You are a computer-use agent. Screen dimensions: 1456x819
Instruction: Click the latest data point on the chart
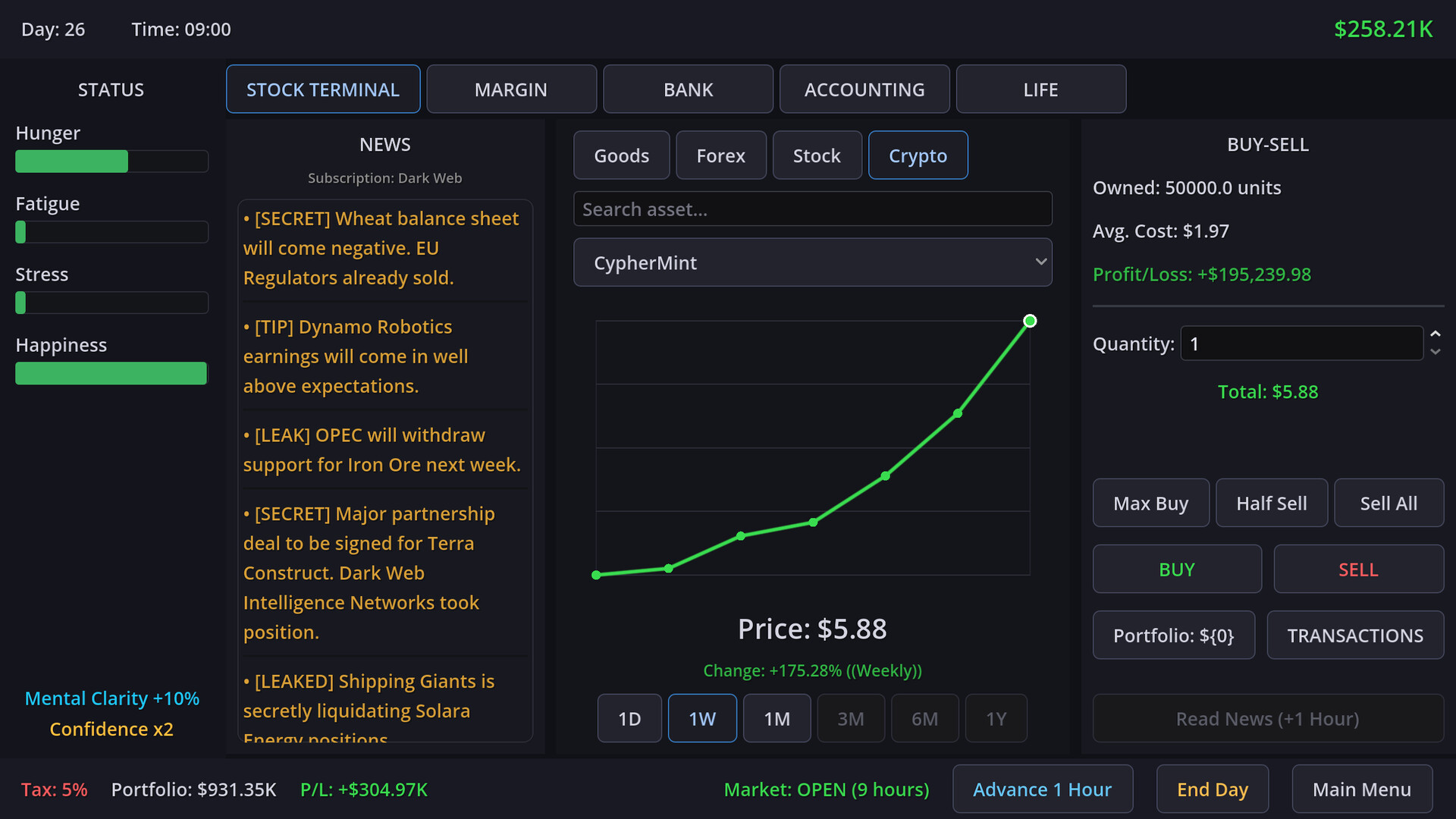tap(1029, 321)
